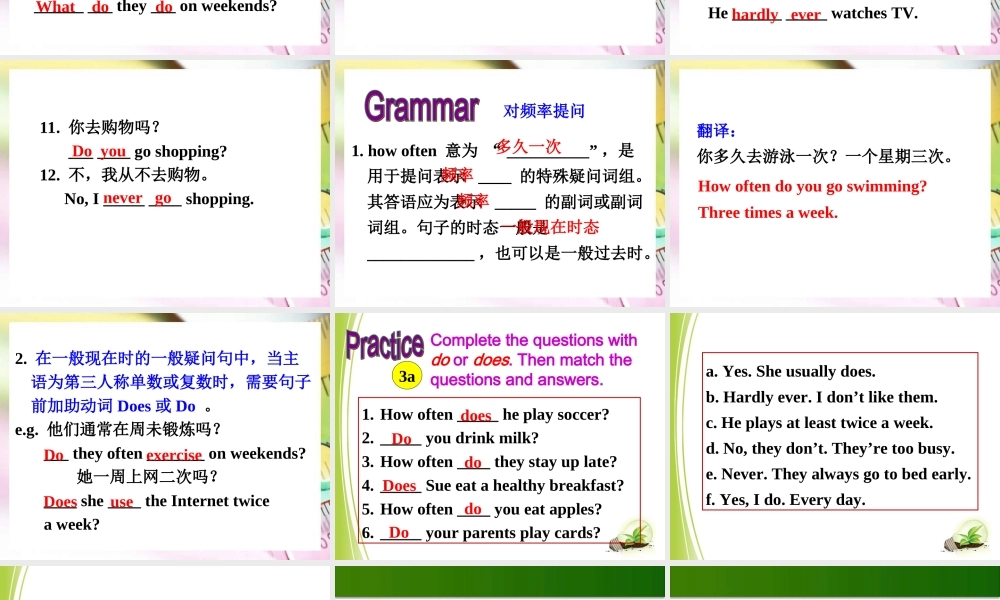Click red text 'Three times a week.'
This screenshot has width=1000, height=600.
point(767,212)
